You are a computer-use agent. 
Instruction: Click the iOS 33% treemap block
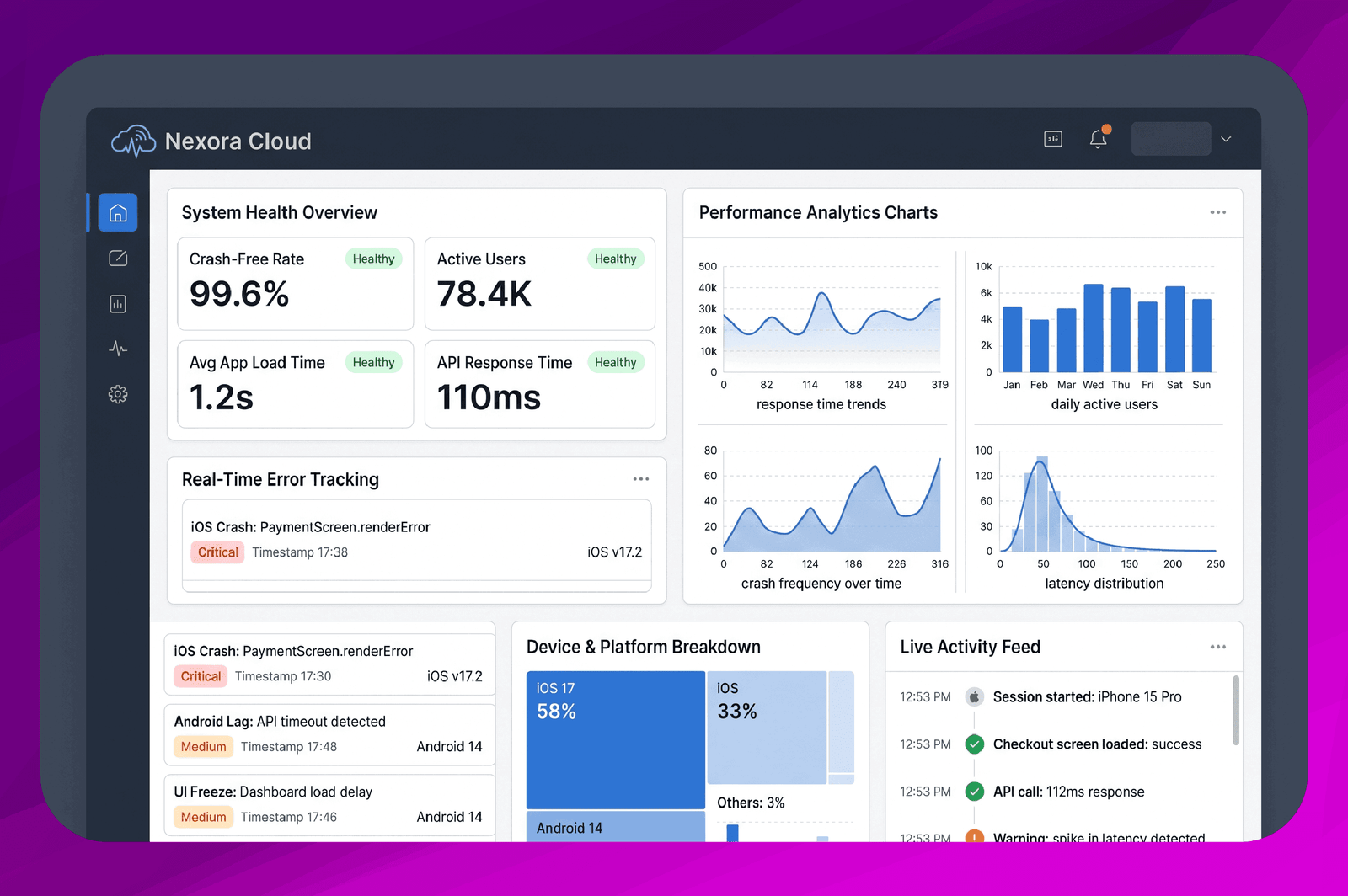click(x=767, y=727)
